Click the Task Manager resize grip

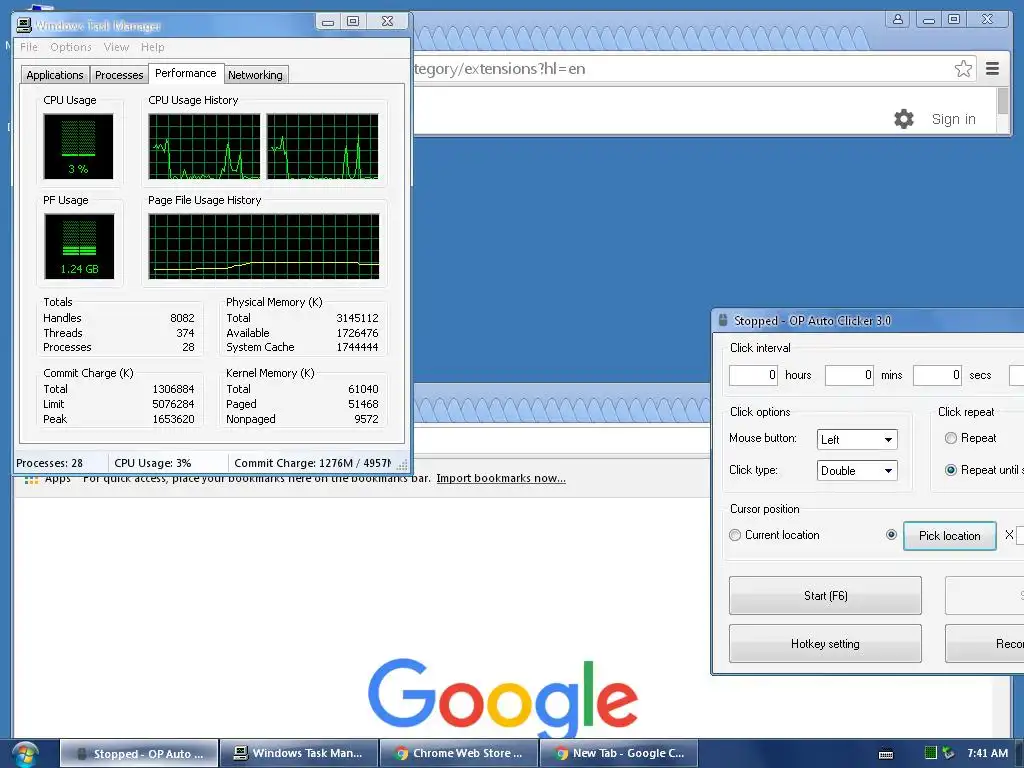(402, 465)
